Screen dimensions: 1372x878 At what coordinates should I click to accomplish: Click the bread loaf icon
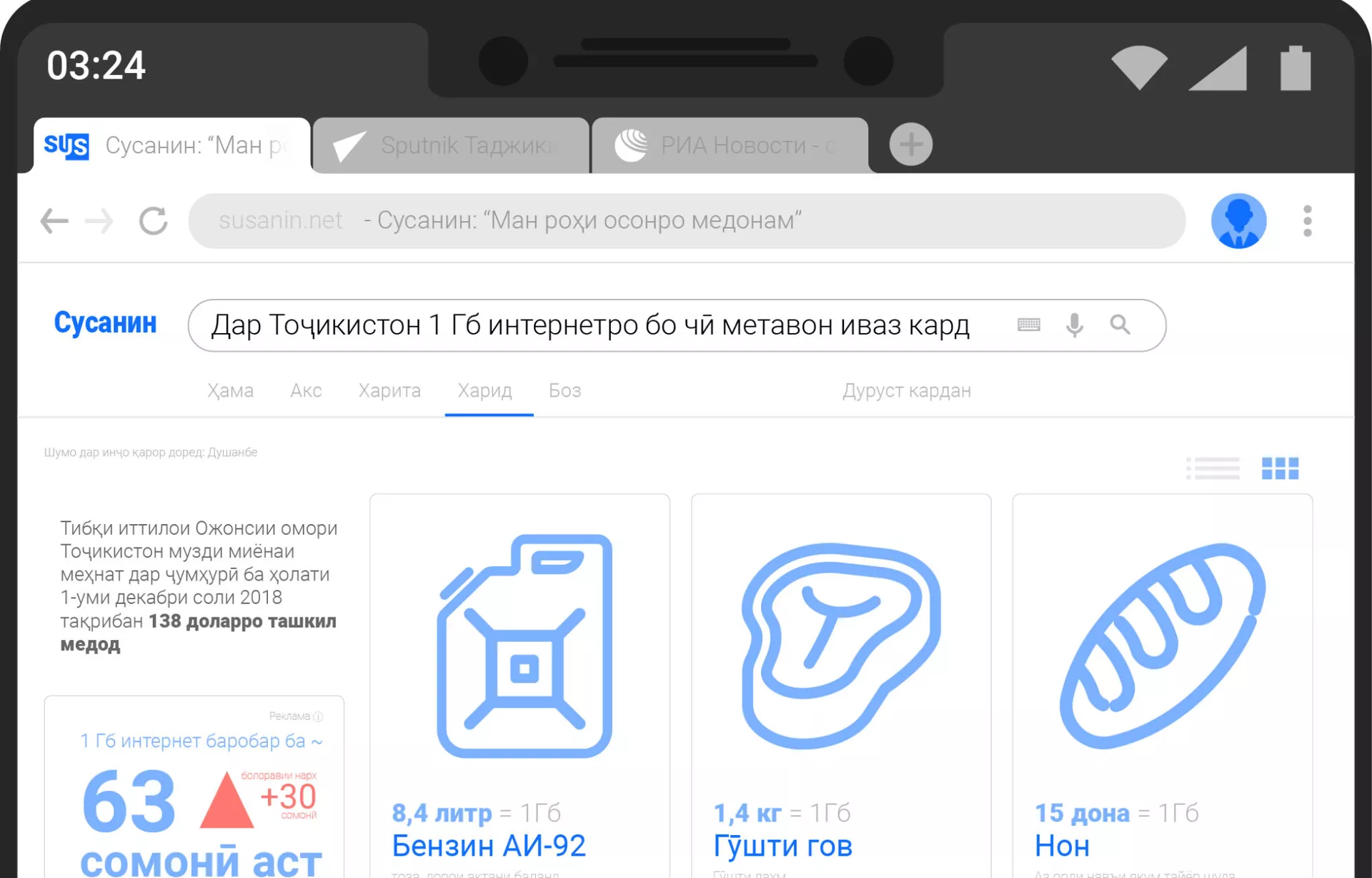pyautogui.click(x=1163, y=646)
